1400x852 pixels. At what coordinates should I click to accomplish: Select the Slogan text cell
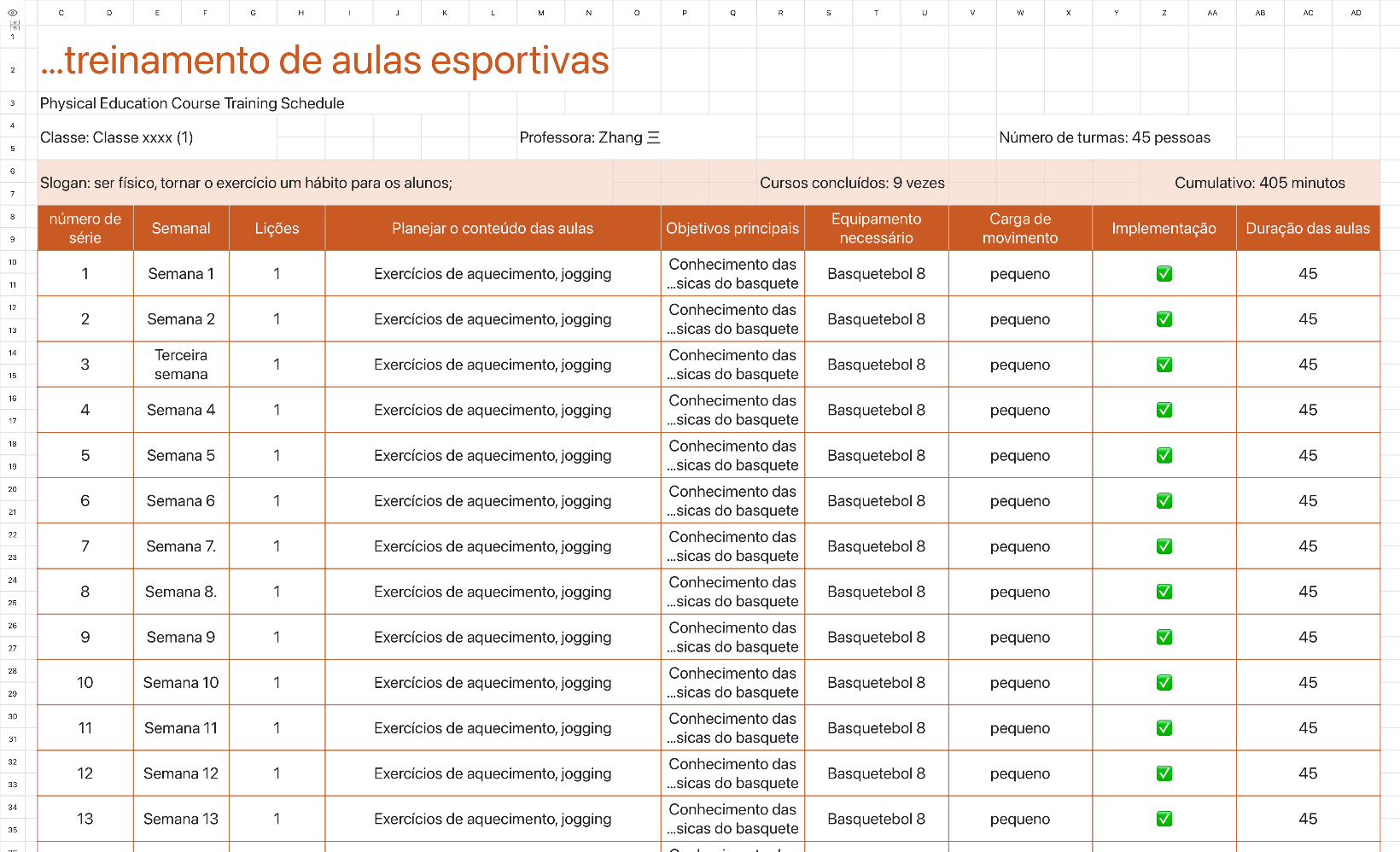(x=246, y=183)
